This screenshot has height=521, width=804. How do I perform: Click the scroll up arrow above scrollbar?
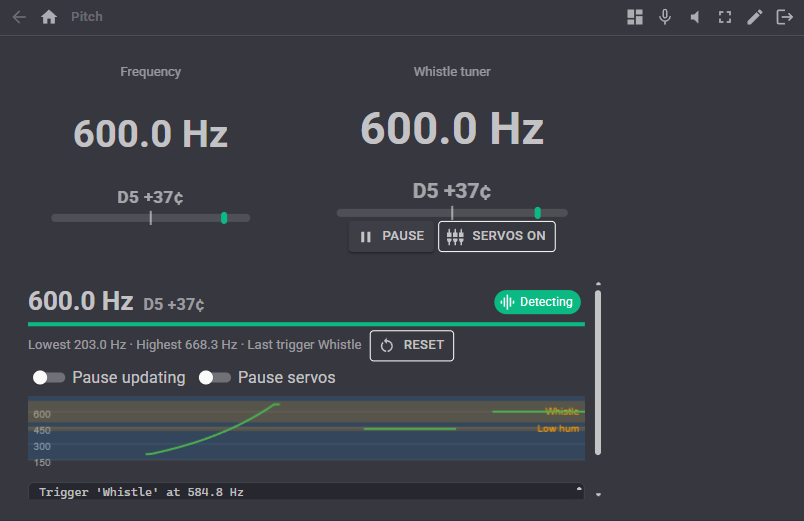pyautogui.click(x=598, y=284)
